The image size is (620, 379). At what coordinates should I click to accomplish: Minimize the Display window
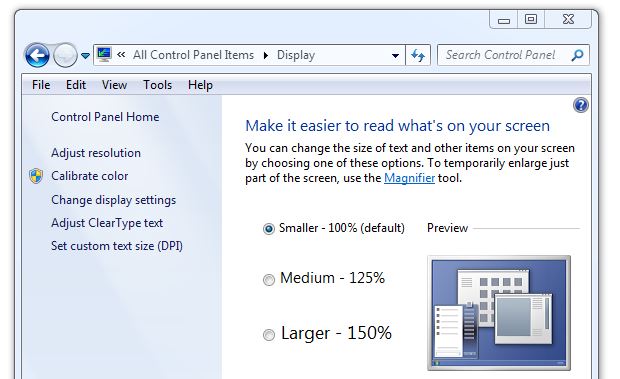tap(503, 19)
